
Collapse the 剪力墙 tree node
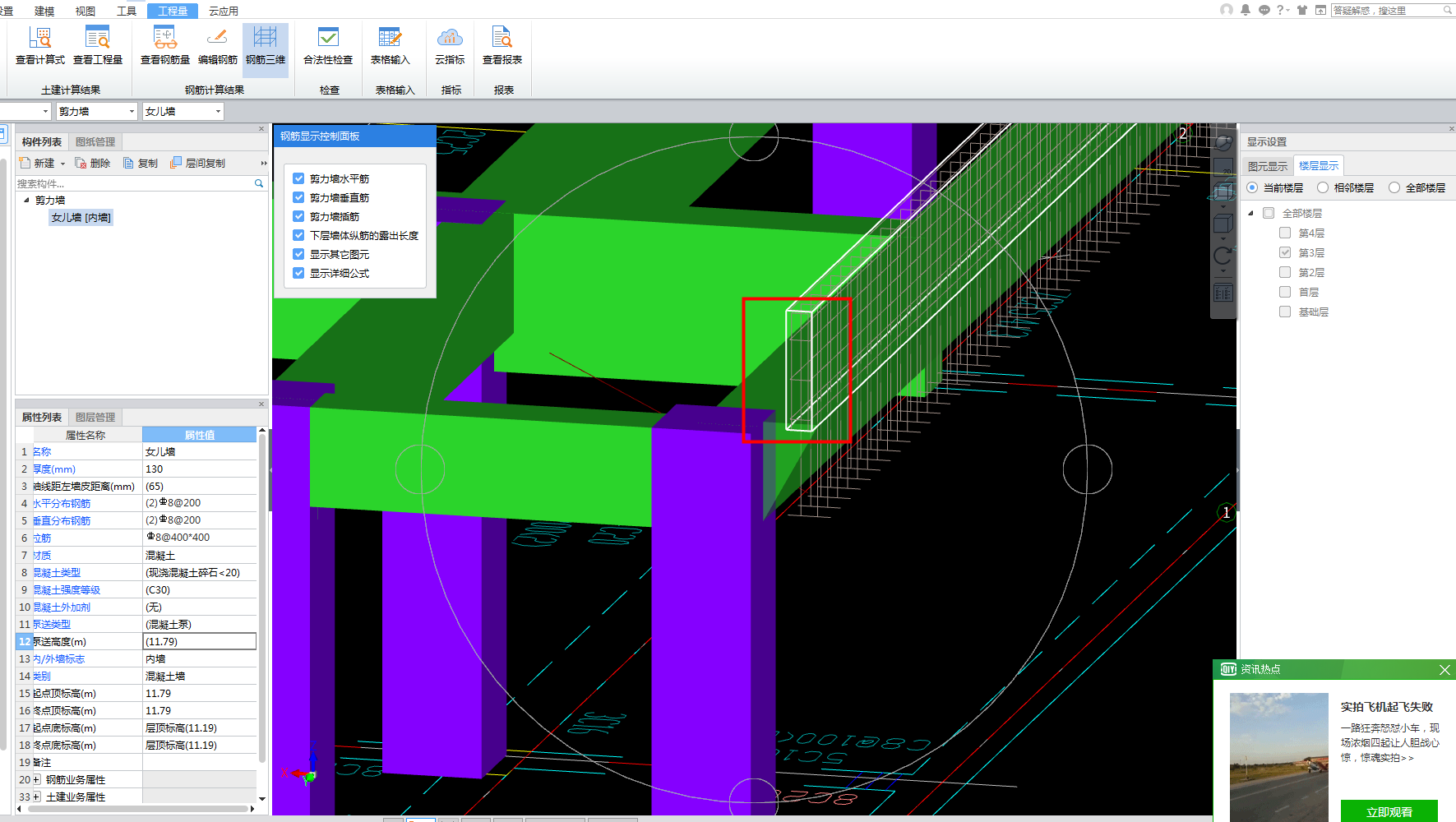click(26, 200)
